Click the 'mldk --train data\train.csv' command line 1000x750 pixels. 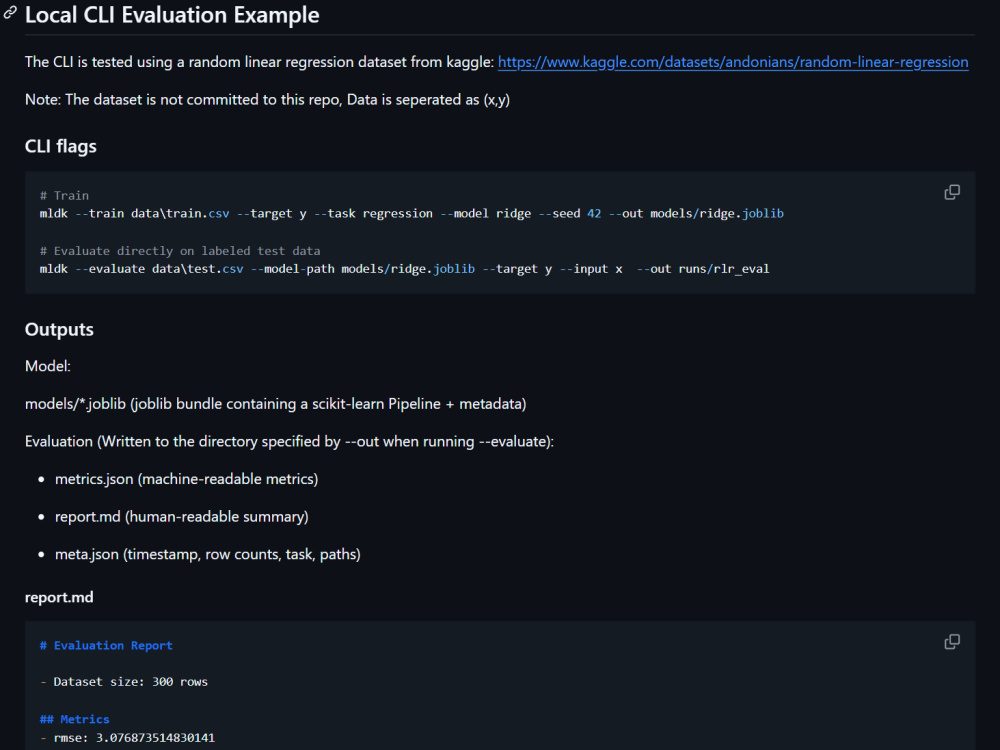(411, 214)
